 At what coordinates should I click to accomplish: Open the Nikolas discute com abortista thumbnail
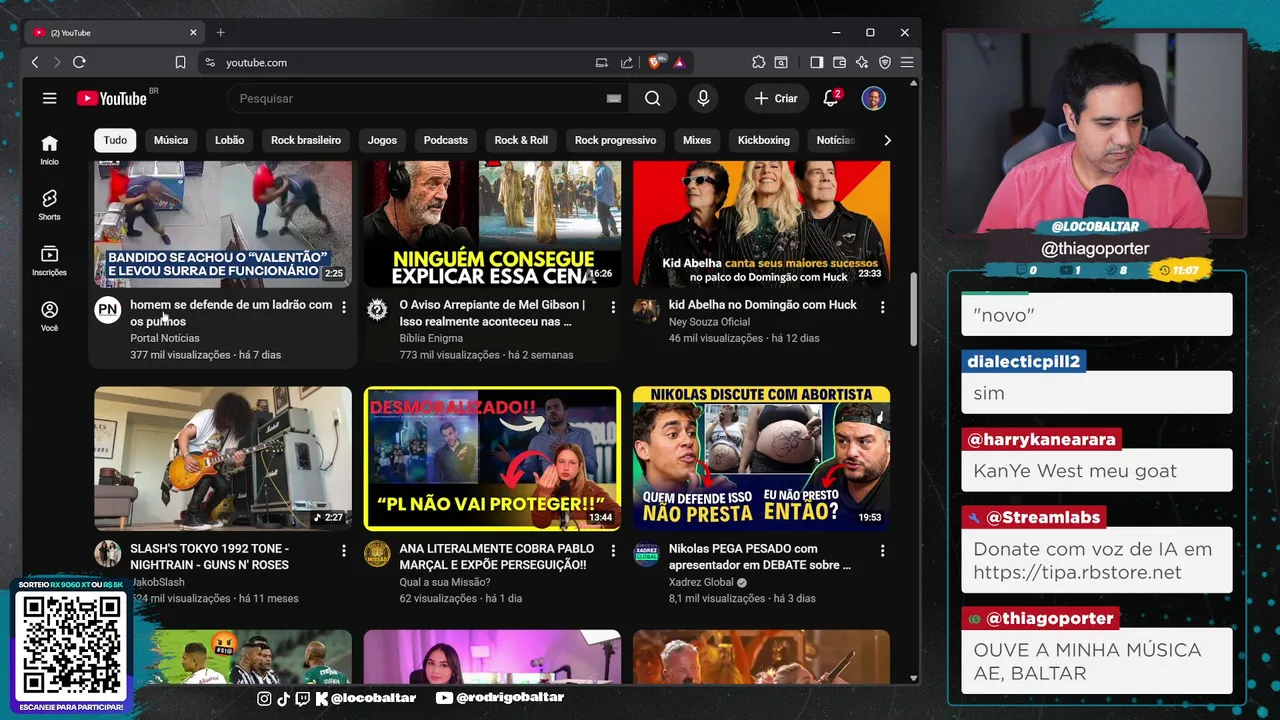tap(761, 458)
